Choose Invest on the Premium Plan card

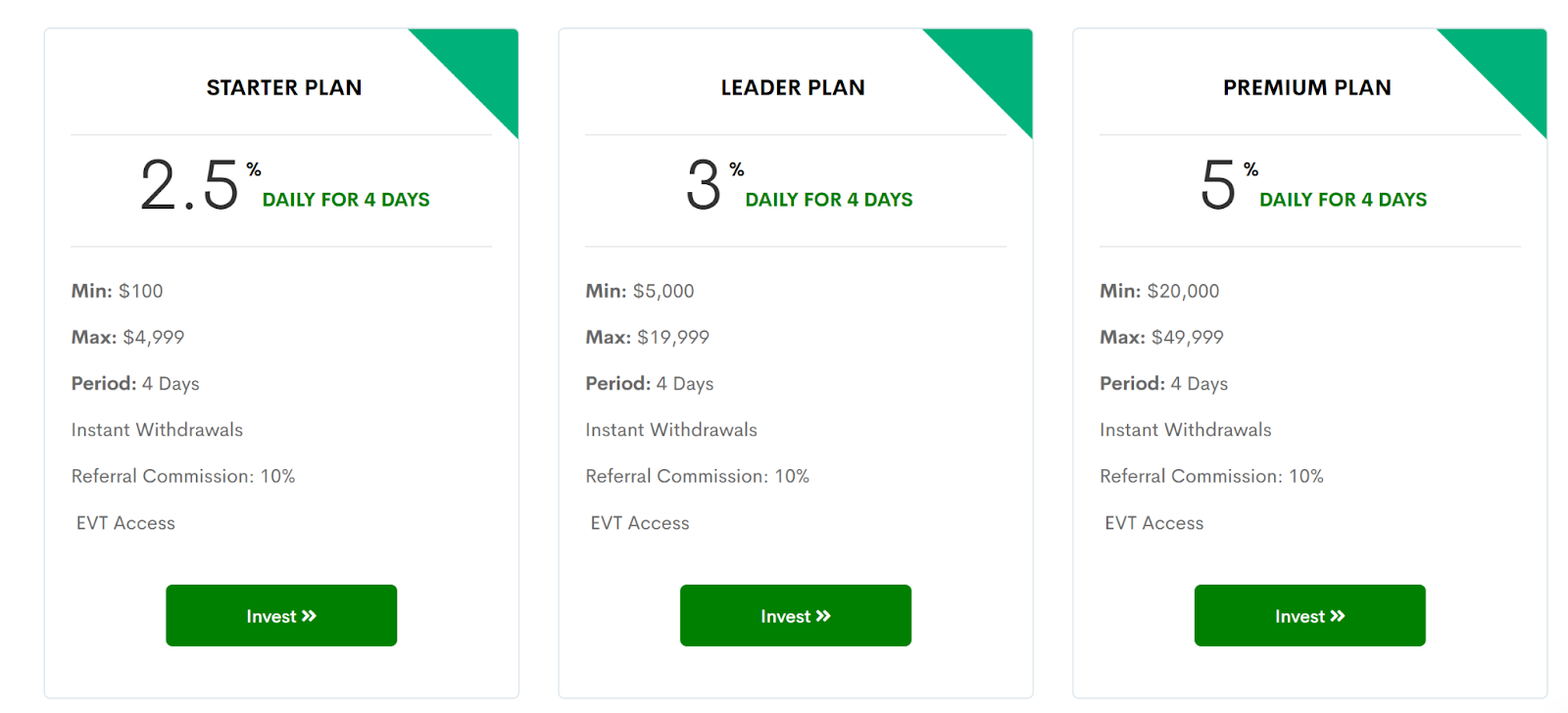coord(1309,616)
